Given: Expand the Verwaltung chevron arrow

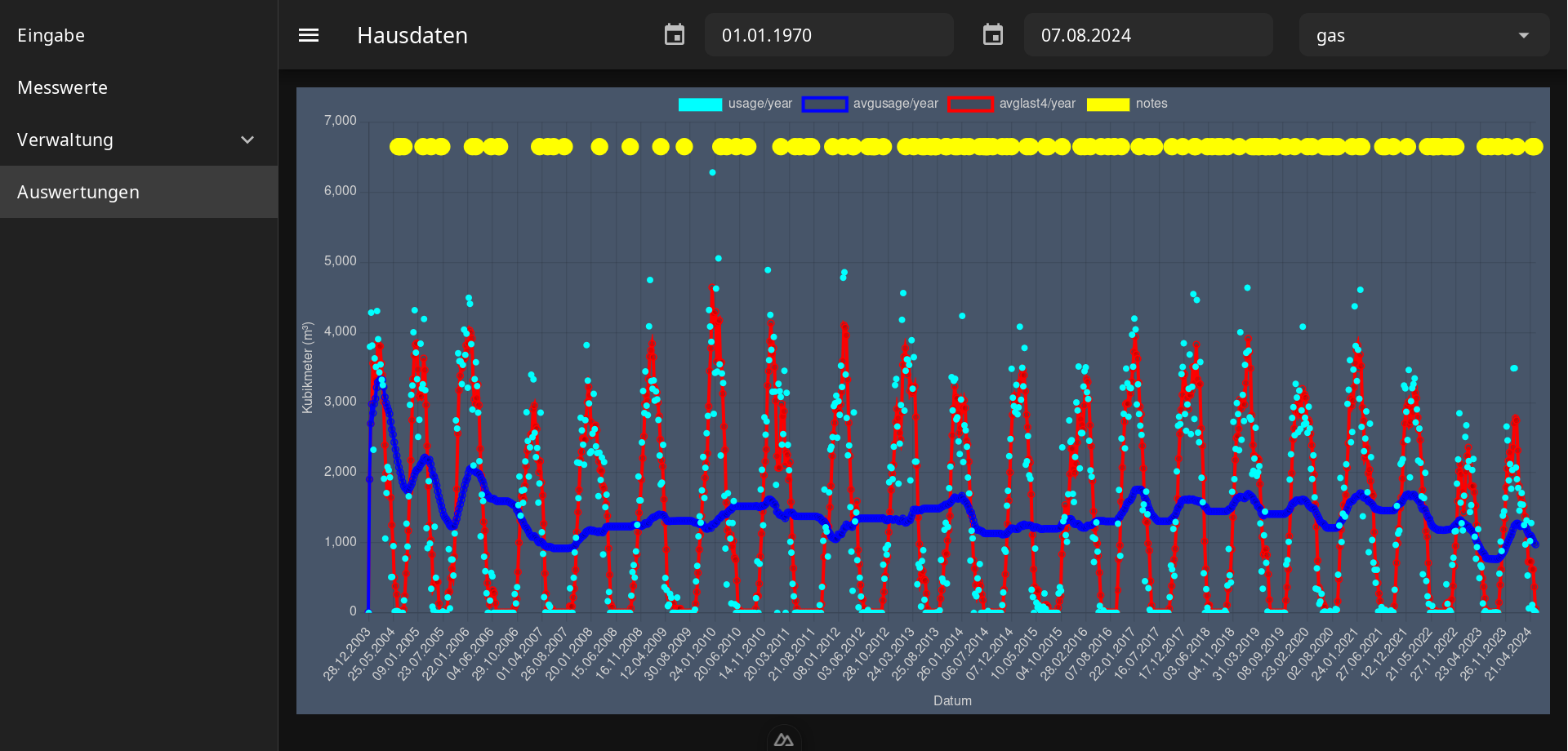Looking at the screenshot, I should (x=247, y=140).
